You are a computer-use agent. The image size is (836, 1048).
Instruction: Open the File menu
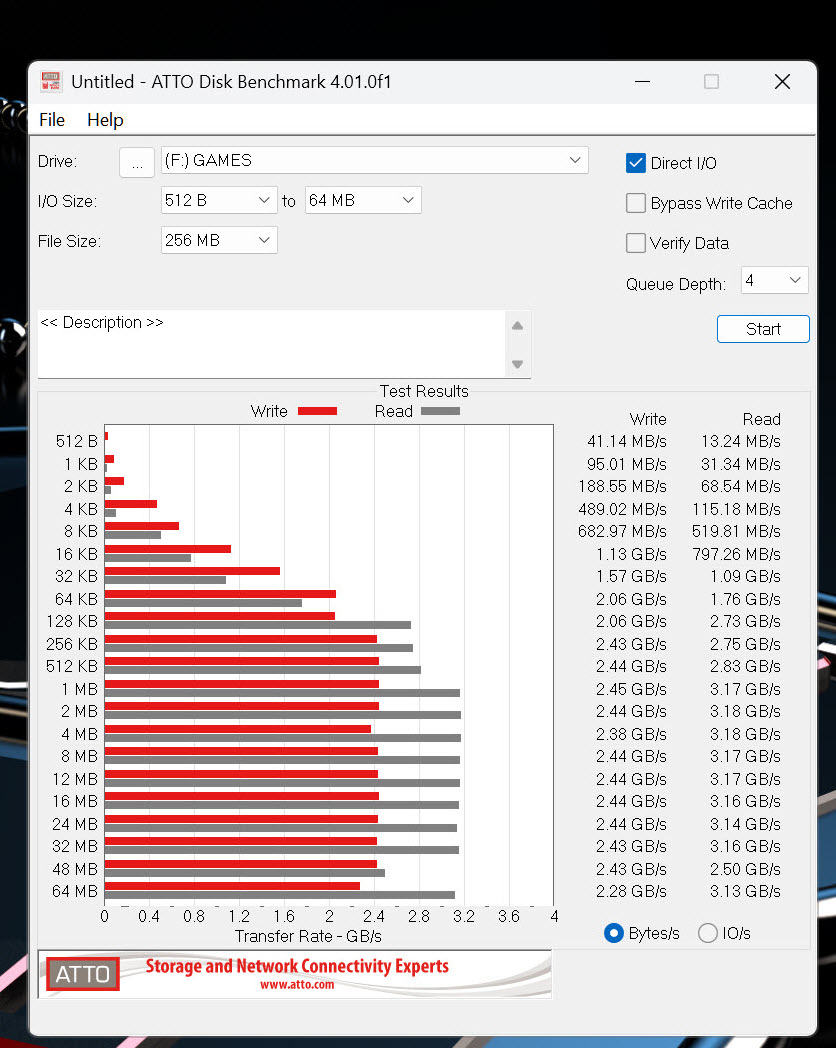pyautogui.click(x=52, y=120)
